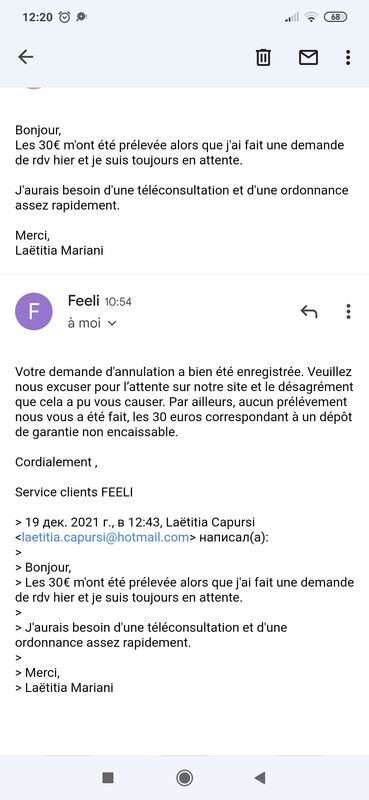Open the laetitia.capursi@hotmail.com email link
This screenshot has width=369, height=800.
pos(105,537)
